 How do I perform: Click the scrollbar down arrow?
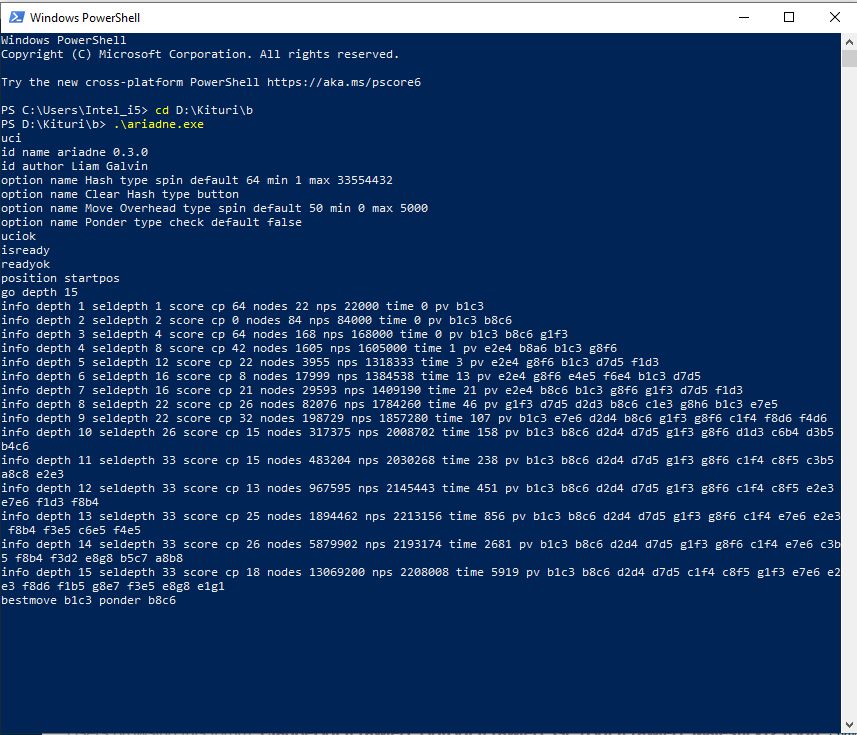click(849, 725)
